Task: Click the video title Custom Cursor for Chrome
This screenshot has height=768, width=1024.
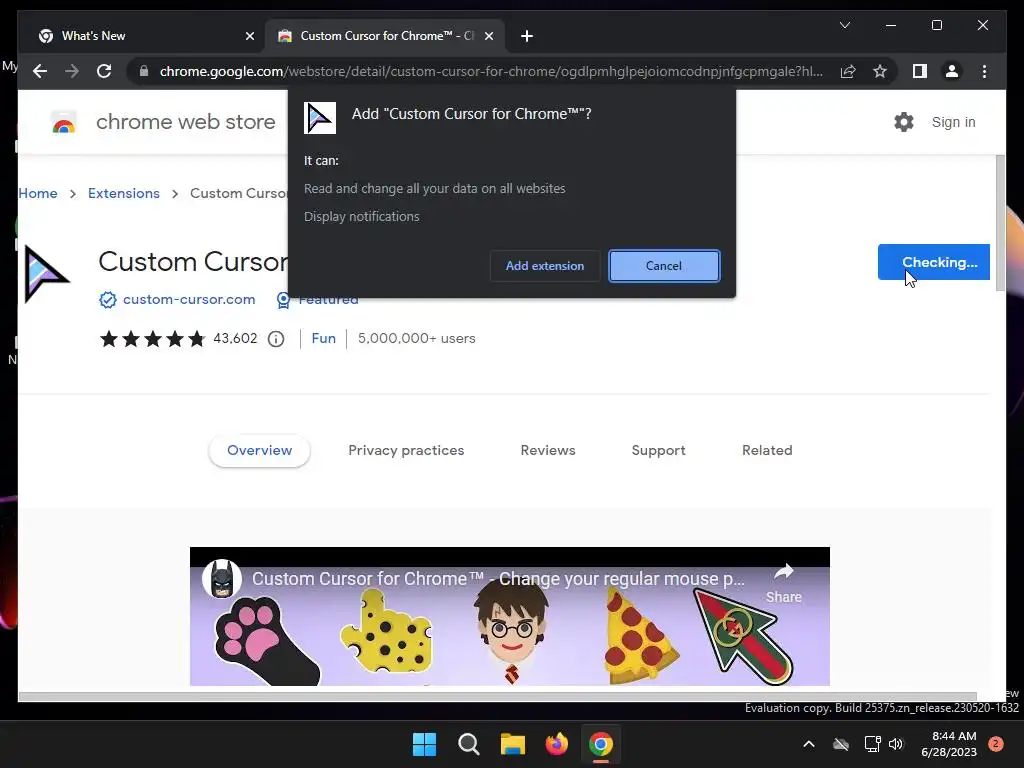Action: 498,579
